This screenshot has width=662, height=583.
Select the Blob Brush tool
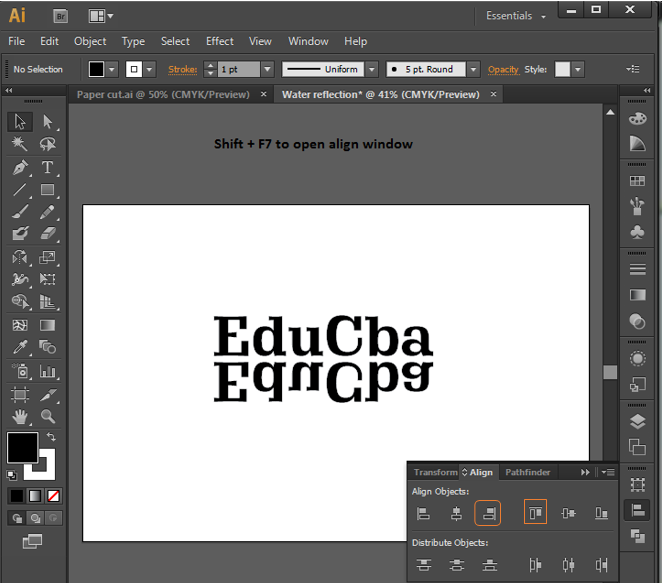tap(19, 233)
